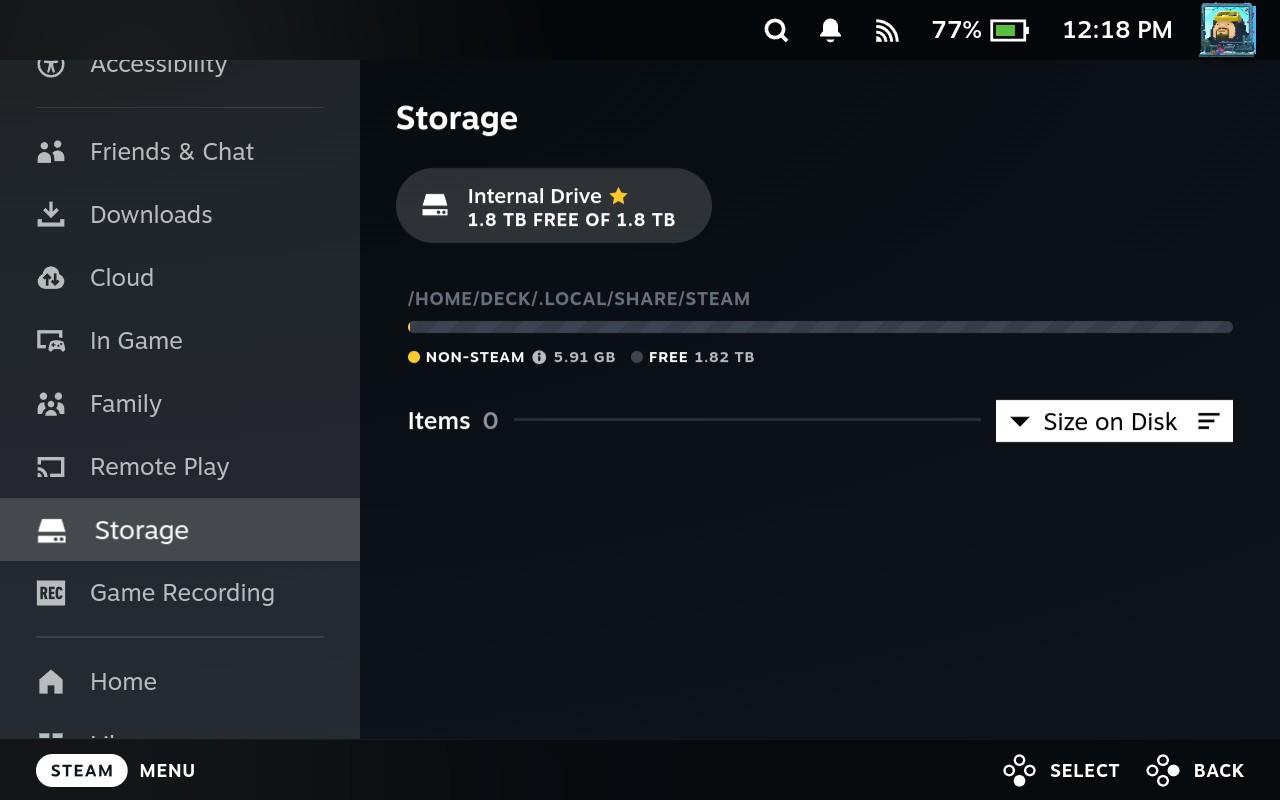Open the Family settings section

click(125, 404)
